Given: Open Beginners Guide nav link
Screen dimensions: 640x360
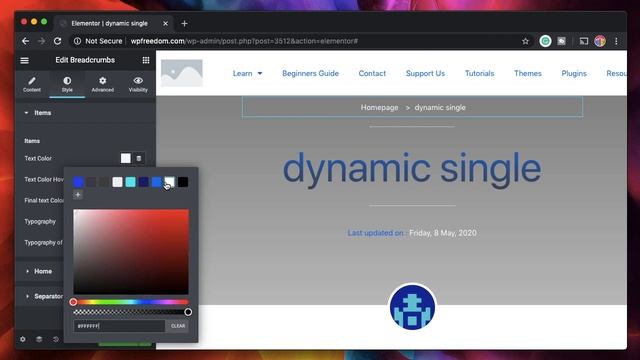Looking at the screenshot, I should pyautogui.click(x=310, y=73).
